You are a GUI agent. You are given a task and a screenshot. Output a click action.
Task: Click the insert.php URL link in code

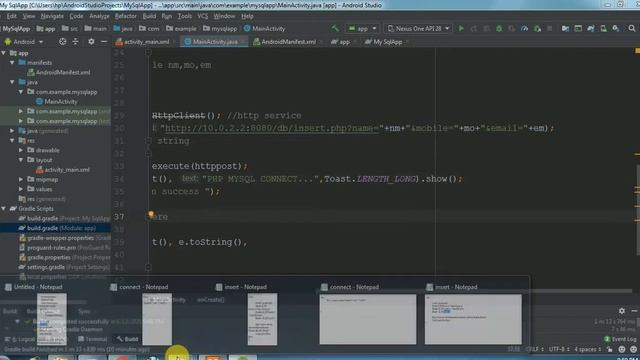[272, 128]
